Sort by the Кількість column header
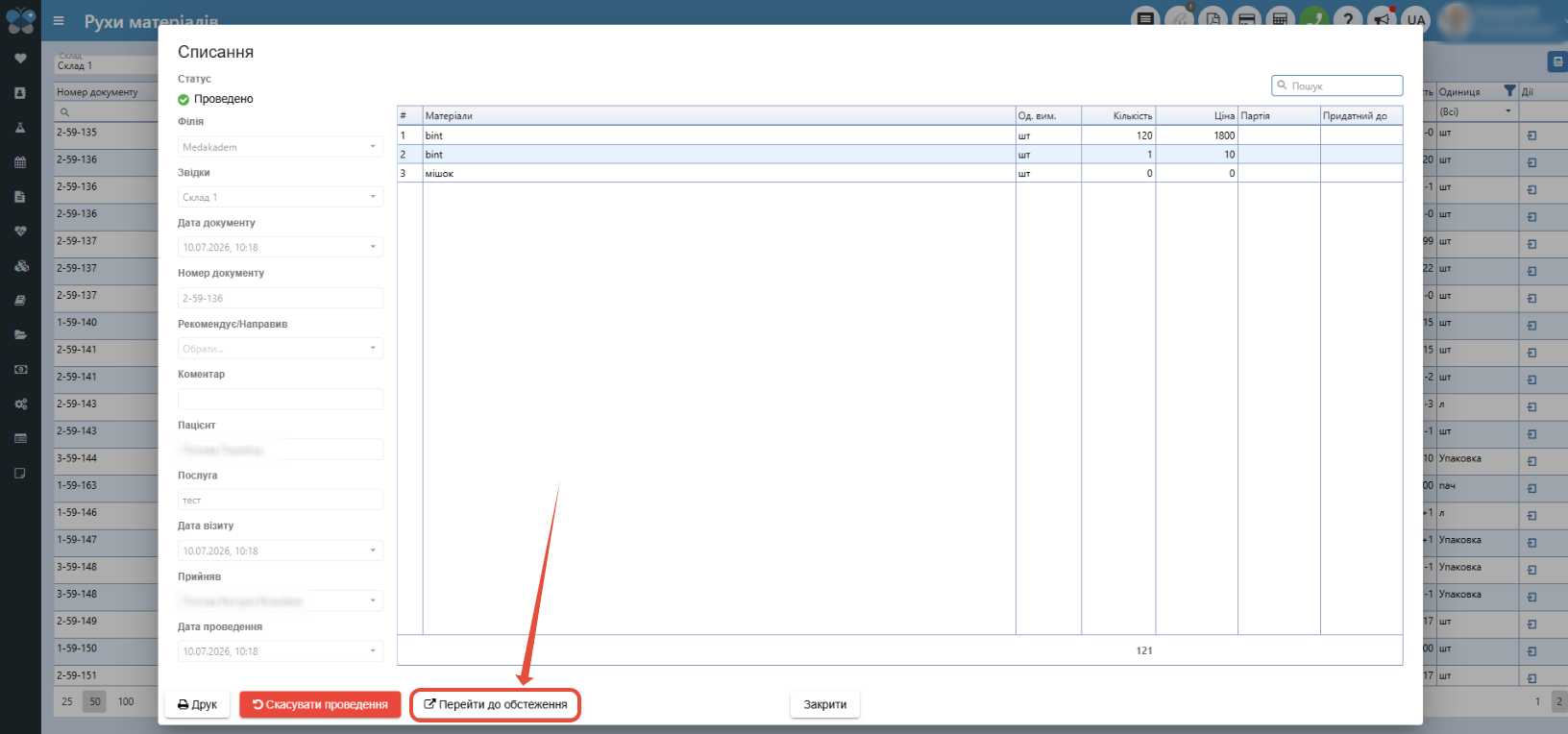Screen dimensions: 1568x734 [x=1118, y=115]
